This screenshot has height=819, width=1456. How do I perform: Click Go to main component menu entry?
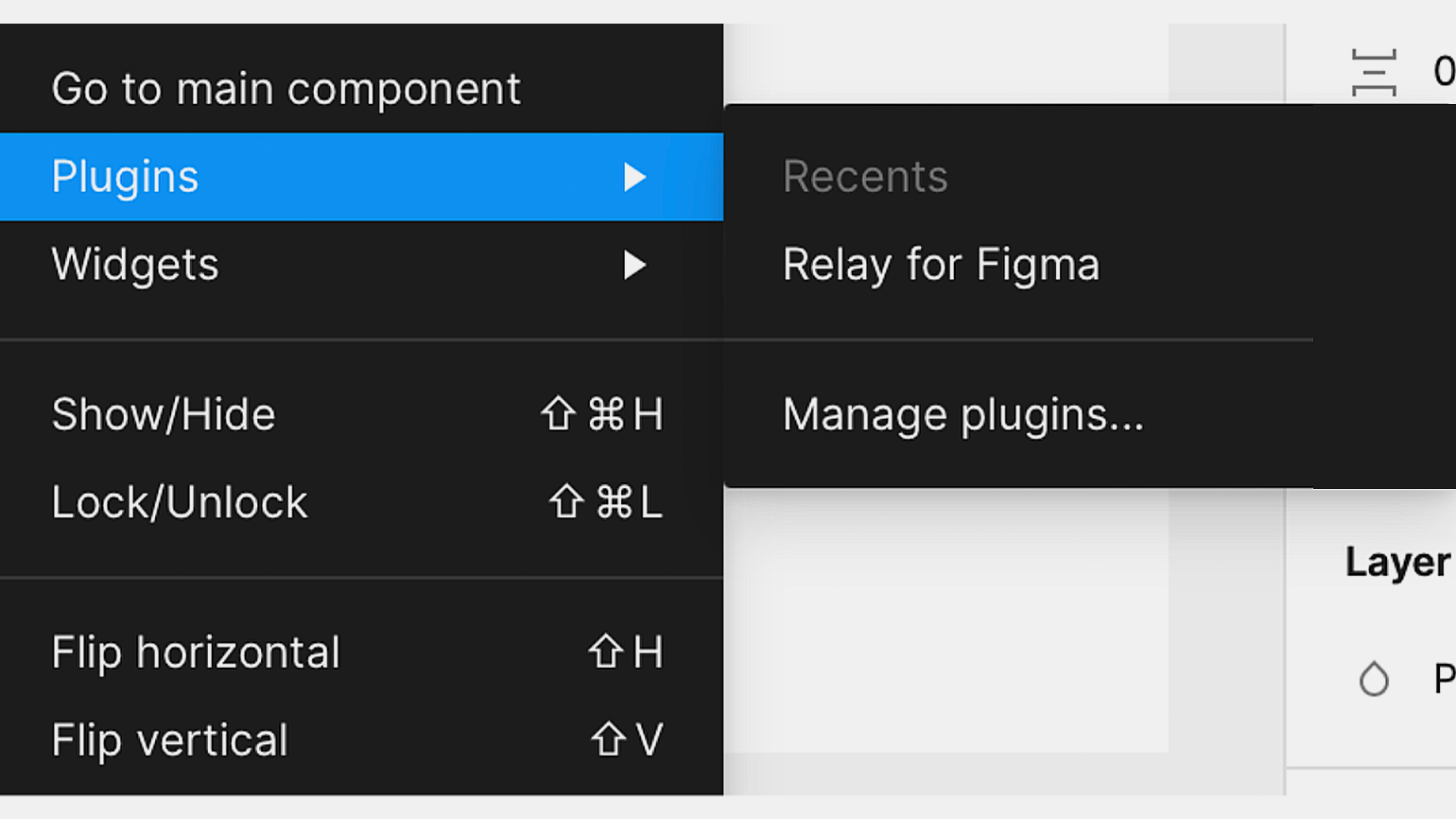coord(361,89)
